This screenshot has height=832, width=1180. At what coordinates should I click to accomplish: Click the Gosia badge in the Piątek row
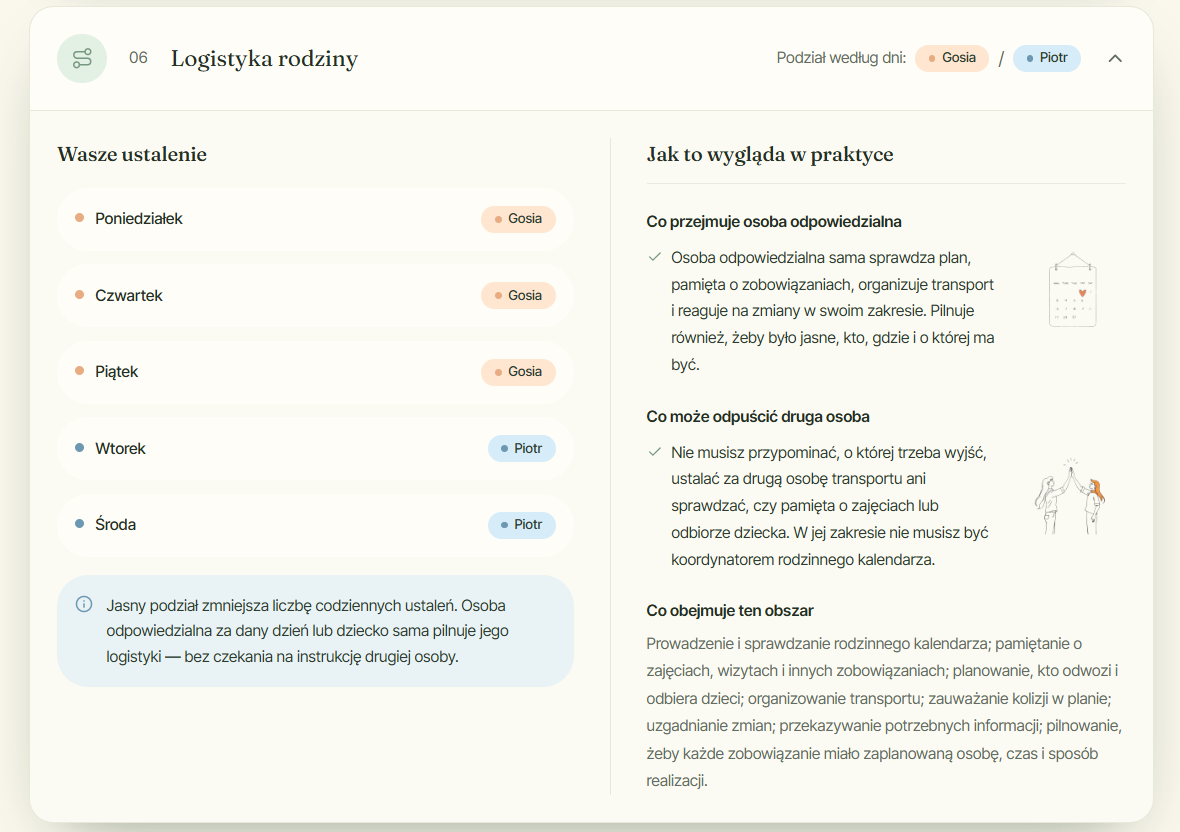pyautogui.click(x=518, y=372)
